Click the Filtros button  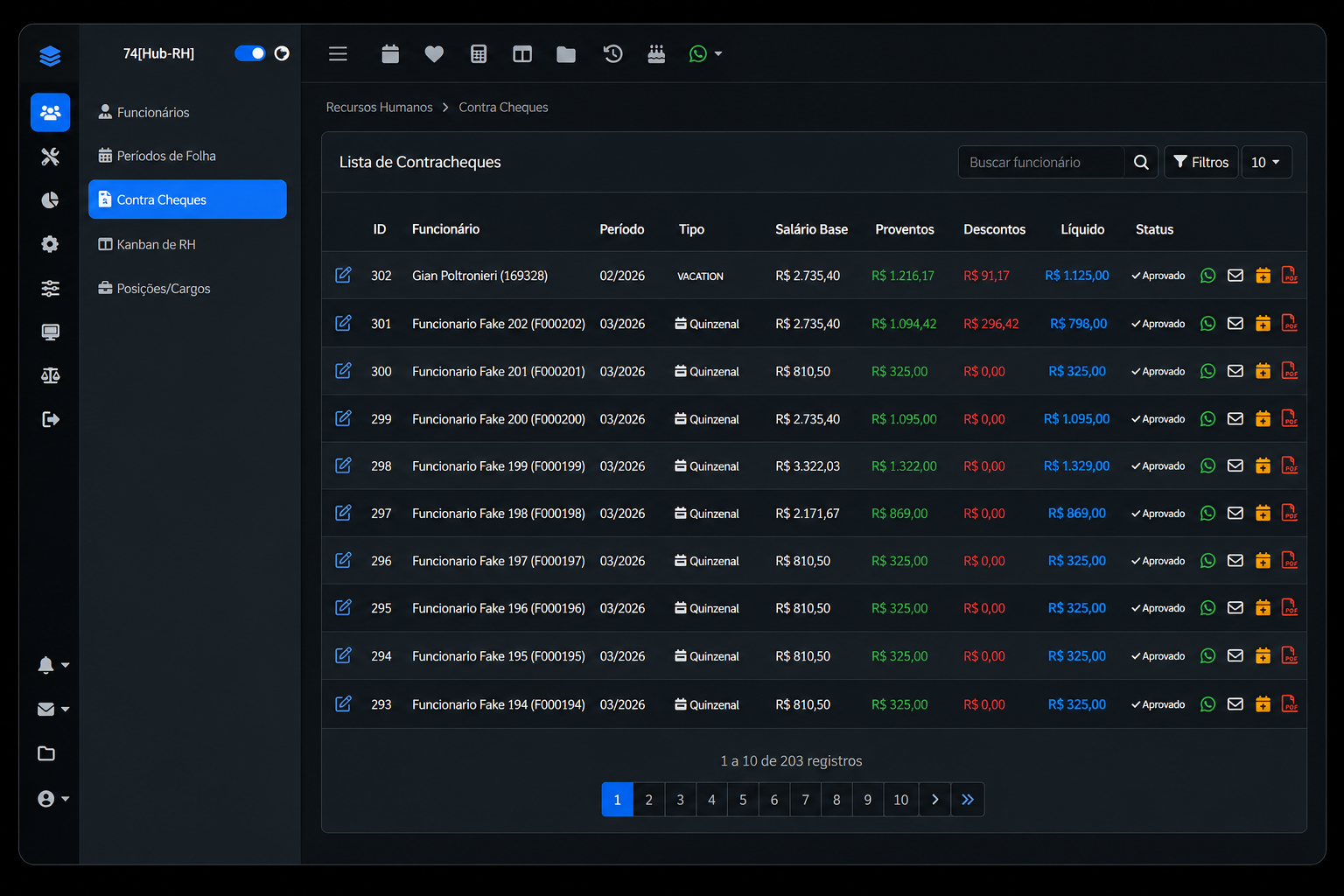pyautogui.click(x=1200, y=162)
